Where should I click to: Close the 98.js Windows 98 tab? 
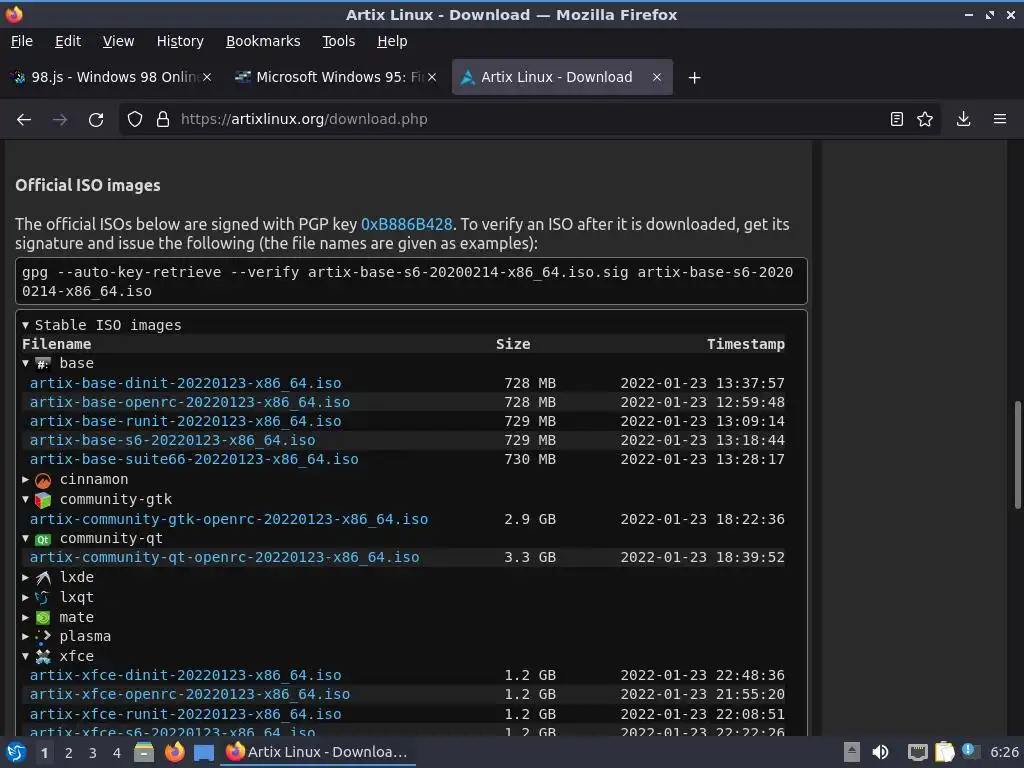tap(206, 77)
